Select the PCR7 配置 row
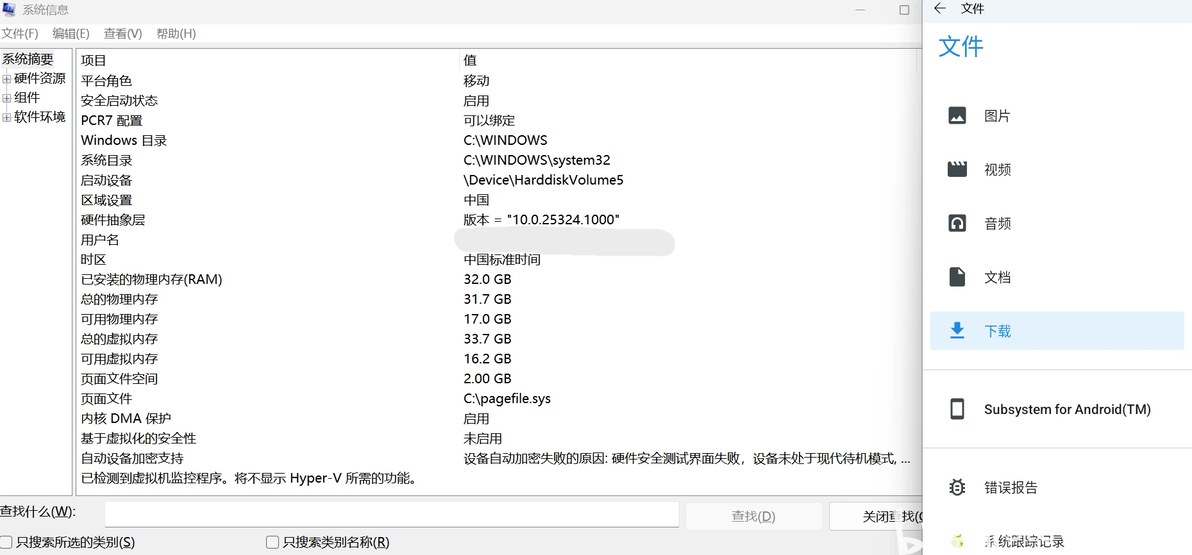This screenshot has height=555, width=1192. 497,120
